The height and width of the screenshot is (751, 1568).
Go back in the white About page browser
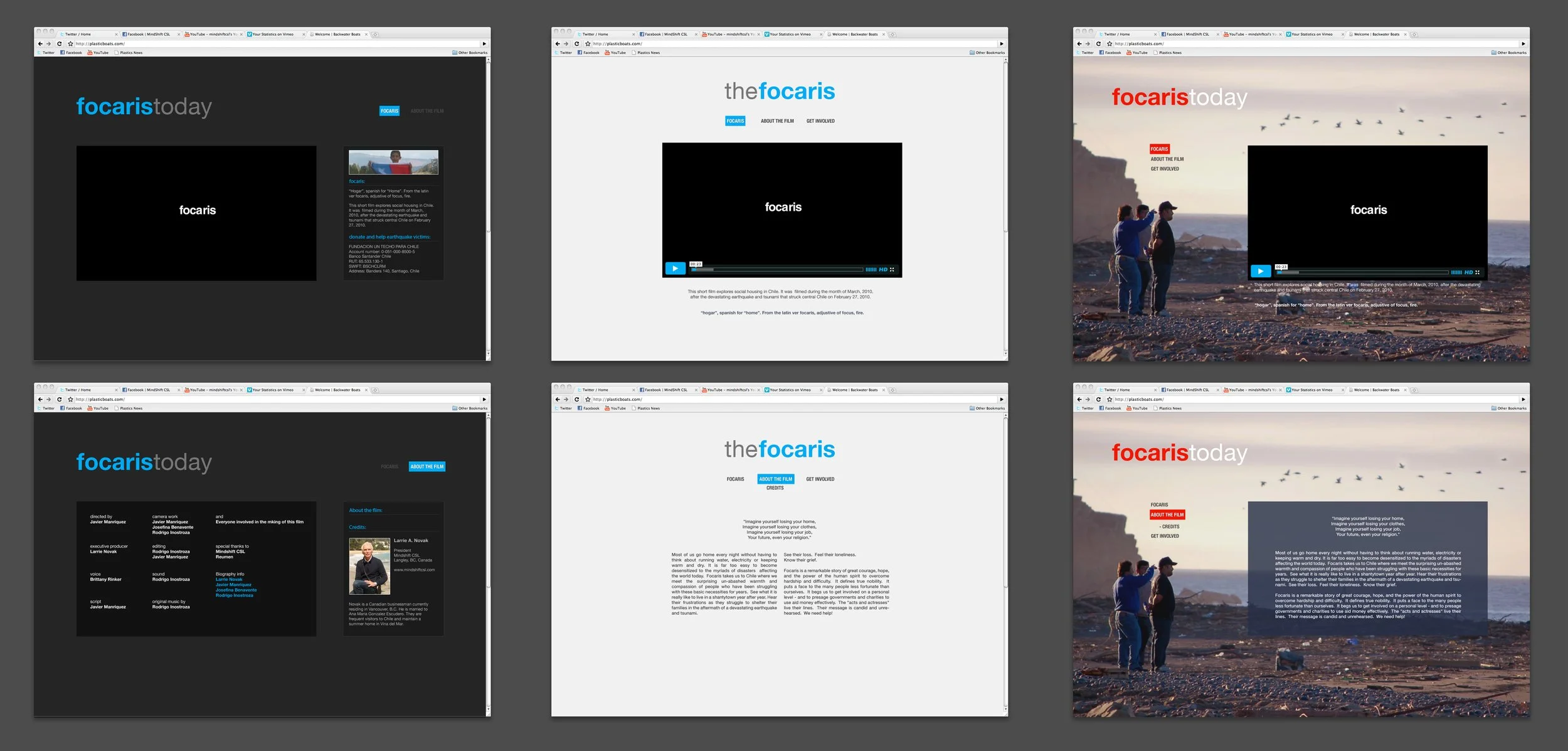pos(558,400)
